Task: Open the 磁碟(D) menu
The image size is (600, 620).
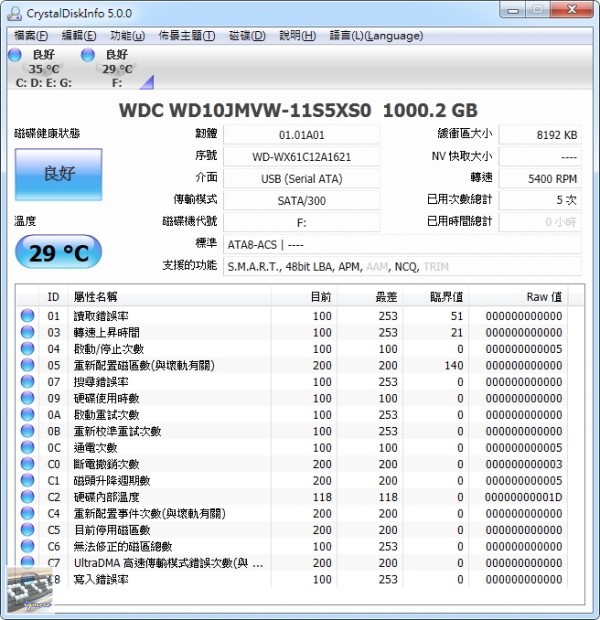Action: pos(247,36)
